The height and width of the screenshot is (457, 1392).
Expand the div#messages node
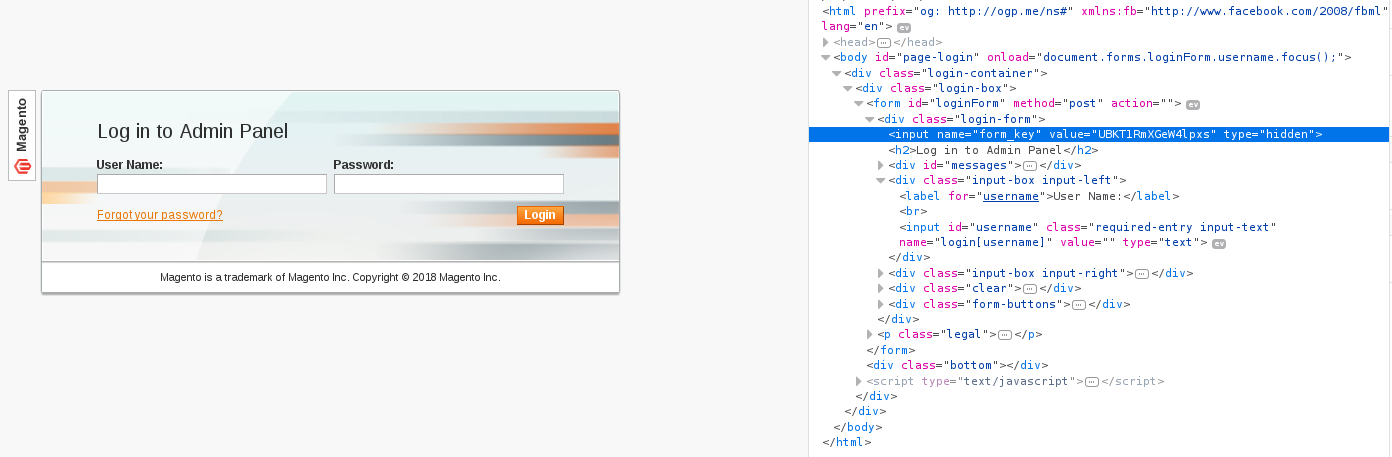pyautogui.click(x=881, y=165)
